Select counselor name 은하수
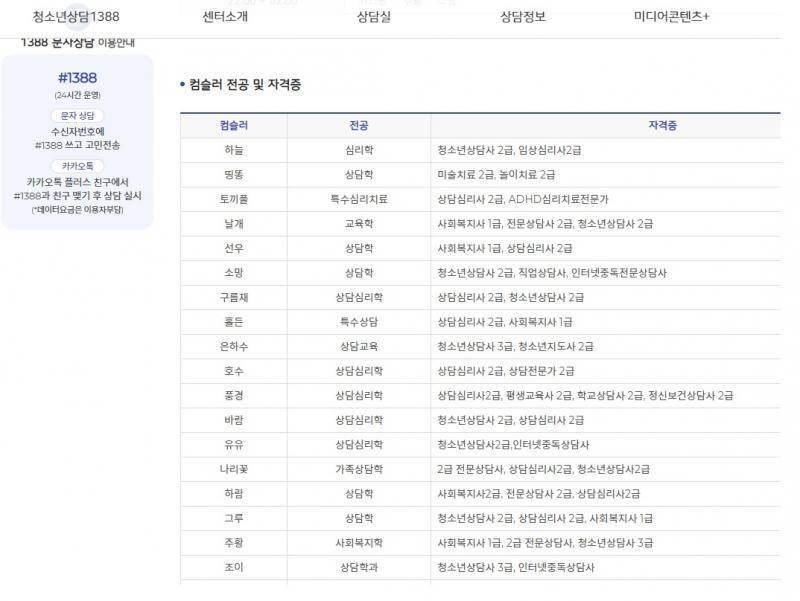This screenshot has height=601, width=800. 234,346
